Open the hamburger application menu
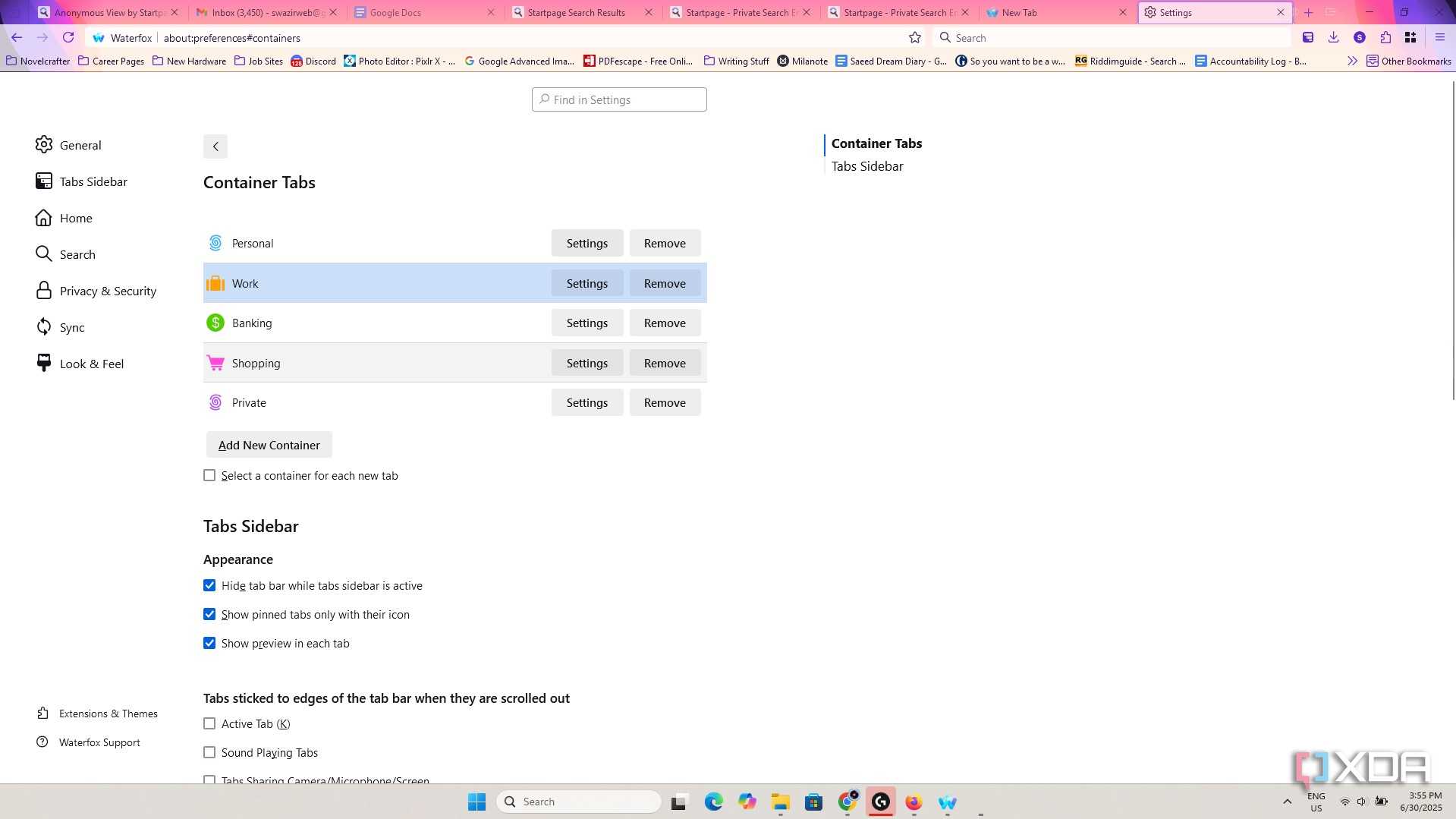This screenshot has height=819, width=1456. click(1439, 37)
